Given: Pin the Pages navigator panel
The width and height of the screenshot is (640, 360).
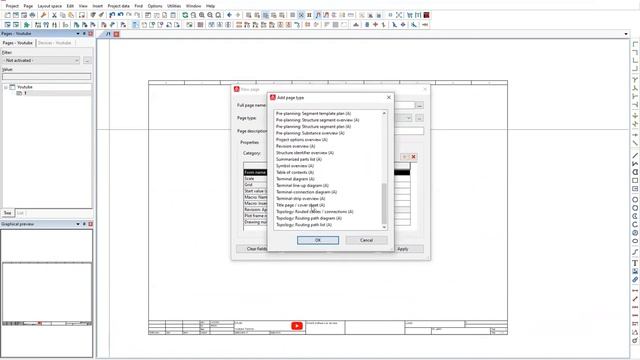Looking at the screenshot, I should point(84,33).
